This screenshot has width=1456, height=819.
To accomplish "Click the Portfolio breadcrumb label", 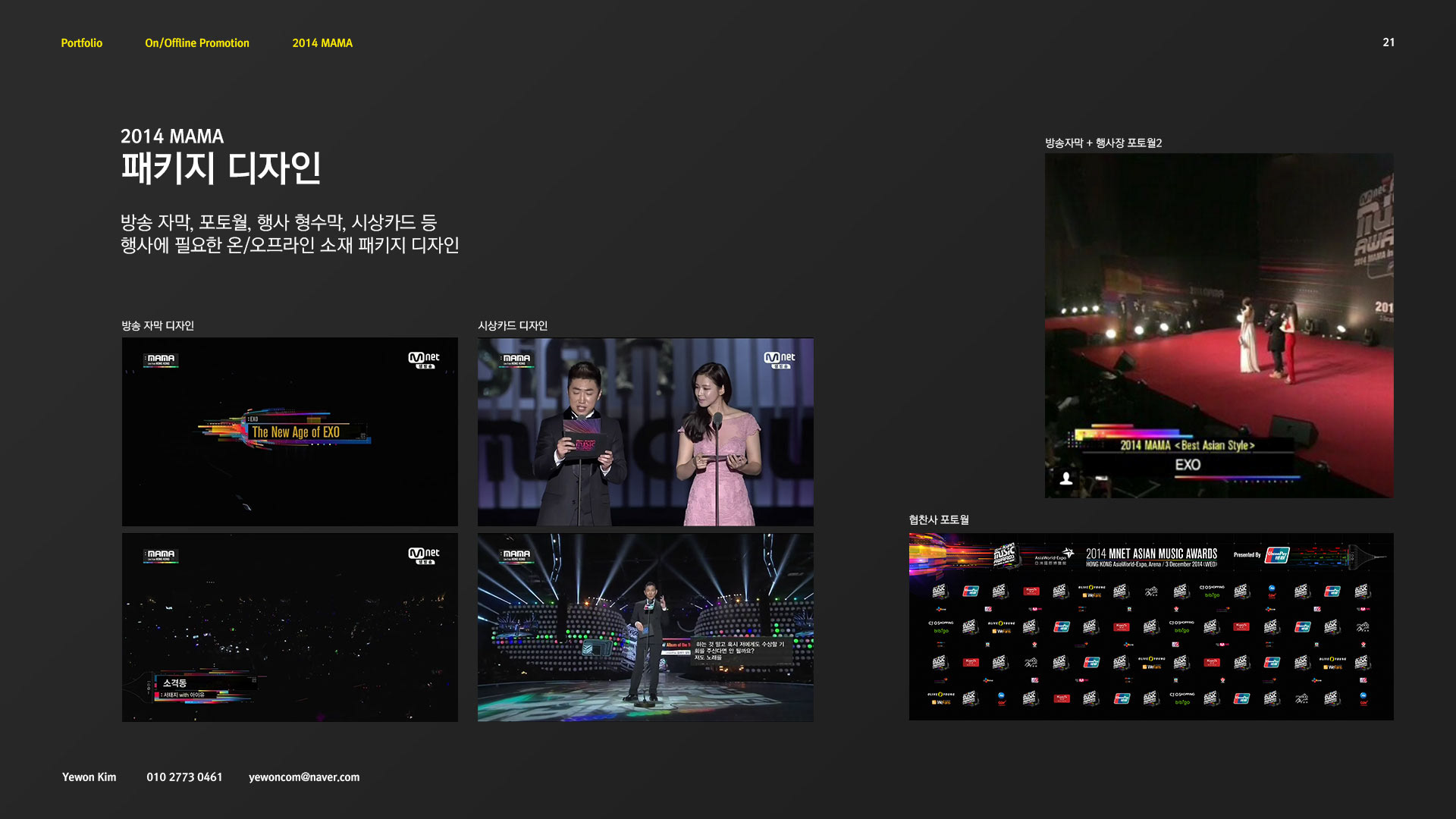I will point(81,43).
